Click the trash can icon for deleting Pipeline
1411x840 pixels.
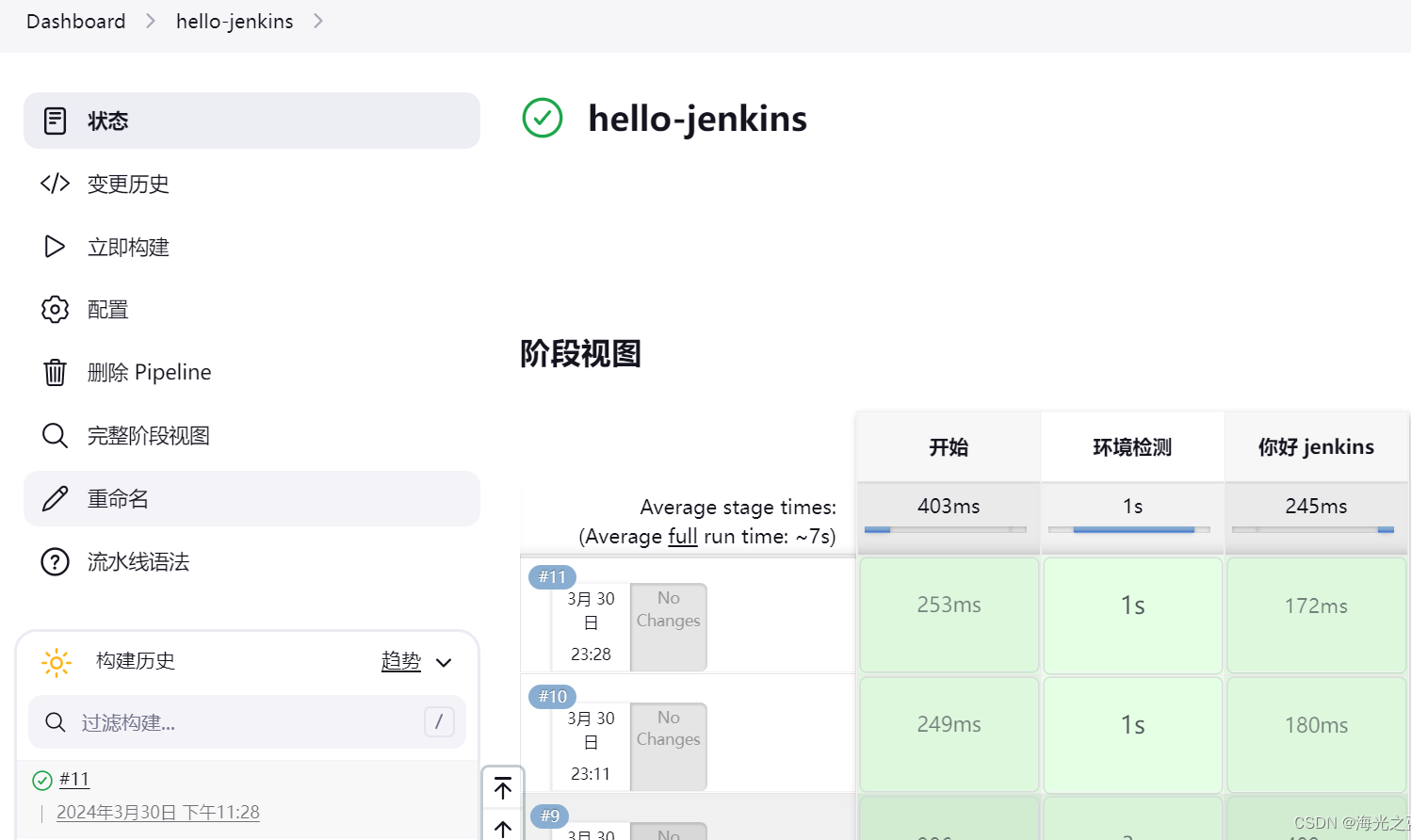click(x=55, y=372)
